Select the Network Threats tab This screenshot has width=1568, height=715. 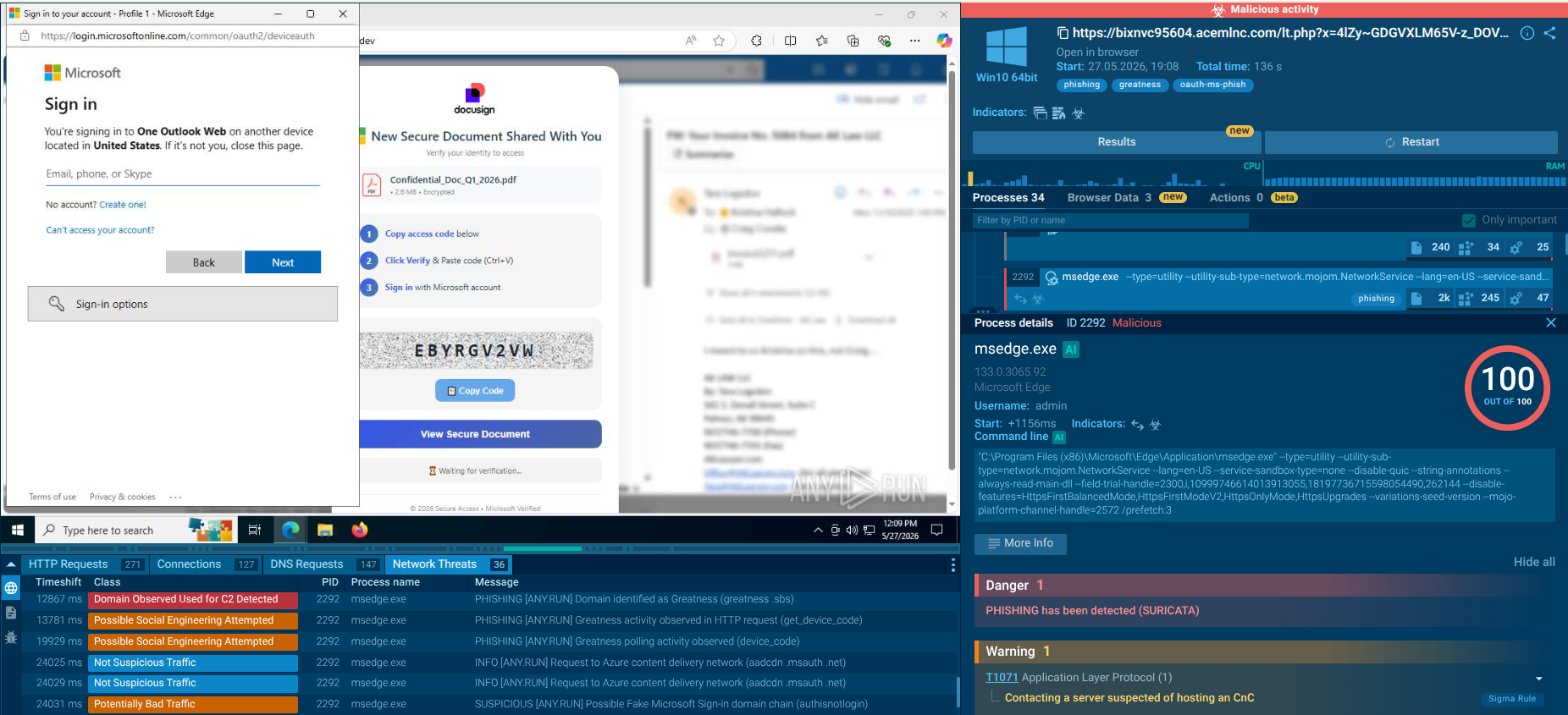(450, 564)
